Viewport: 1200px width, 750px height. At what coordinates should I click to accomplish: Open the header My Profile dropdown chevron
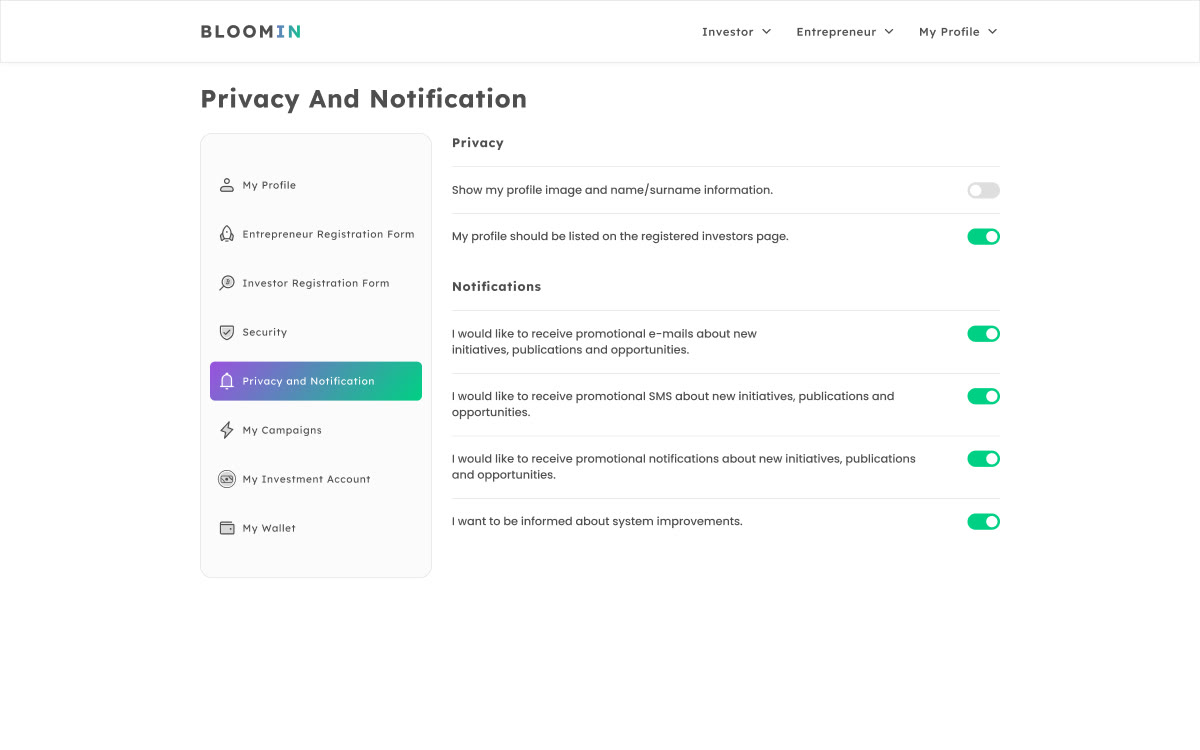993,31
